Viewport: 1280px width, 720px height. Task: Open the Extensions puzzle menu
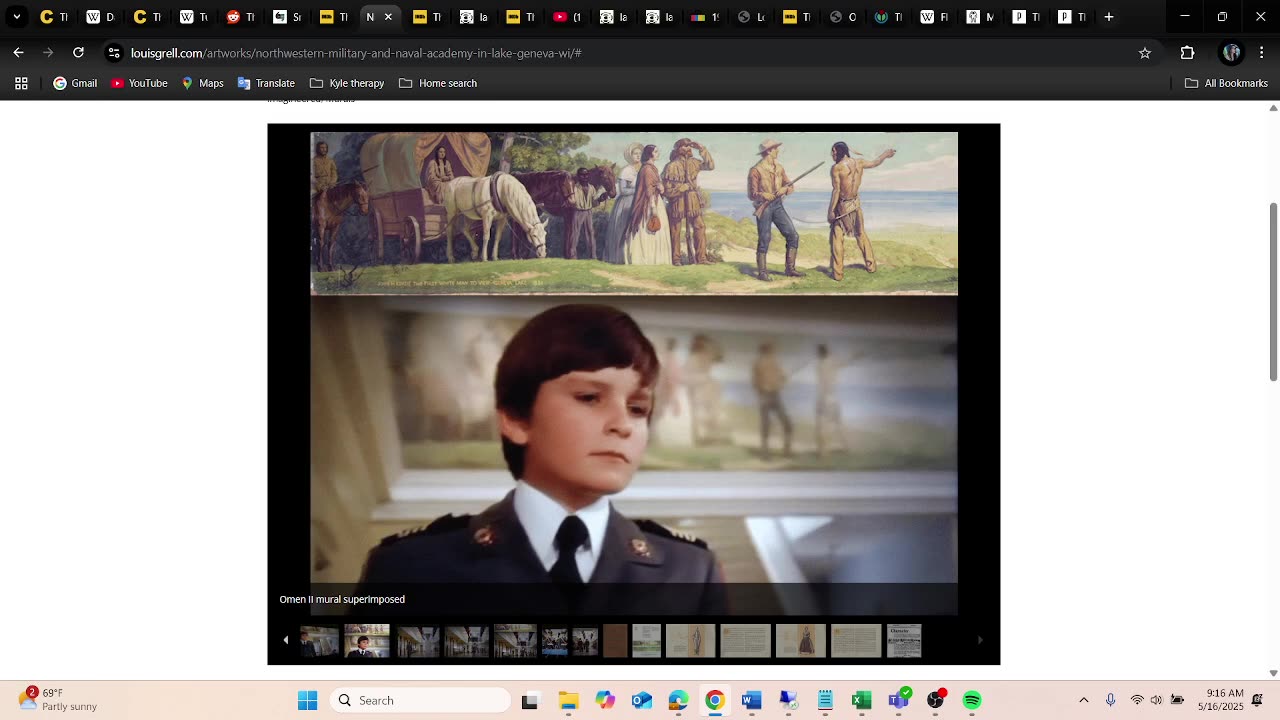click(1187, 52)
